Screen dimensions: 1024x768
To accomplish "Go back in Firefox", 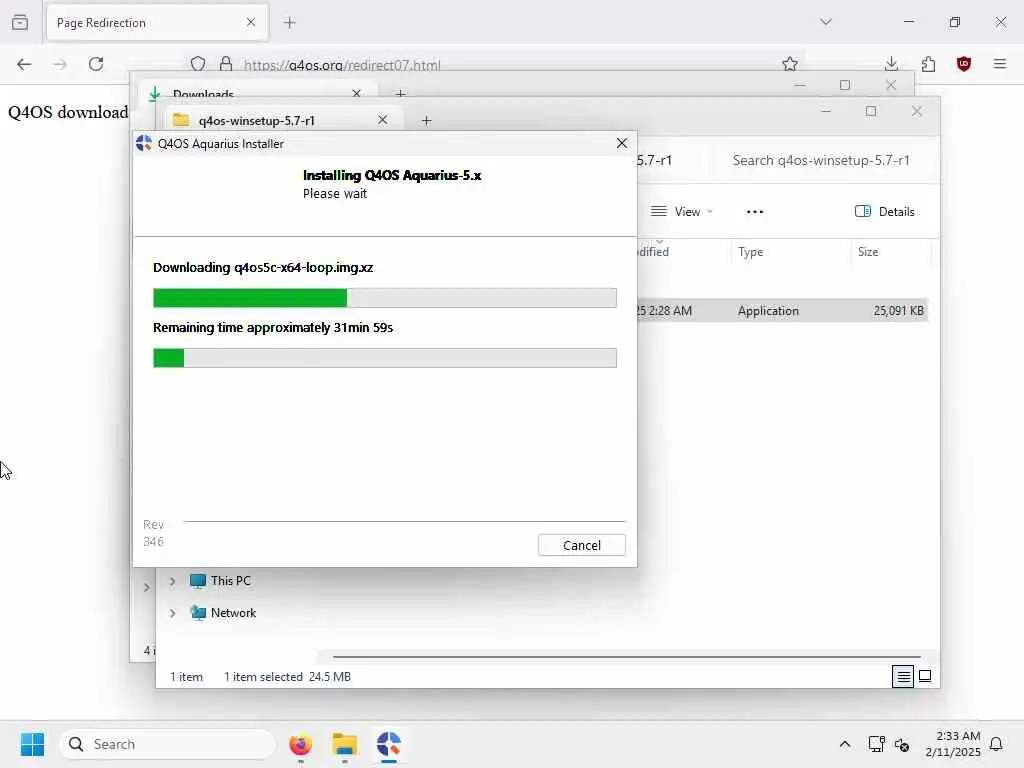I will [x=24, y=64].
